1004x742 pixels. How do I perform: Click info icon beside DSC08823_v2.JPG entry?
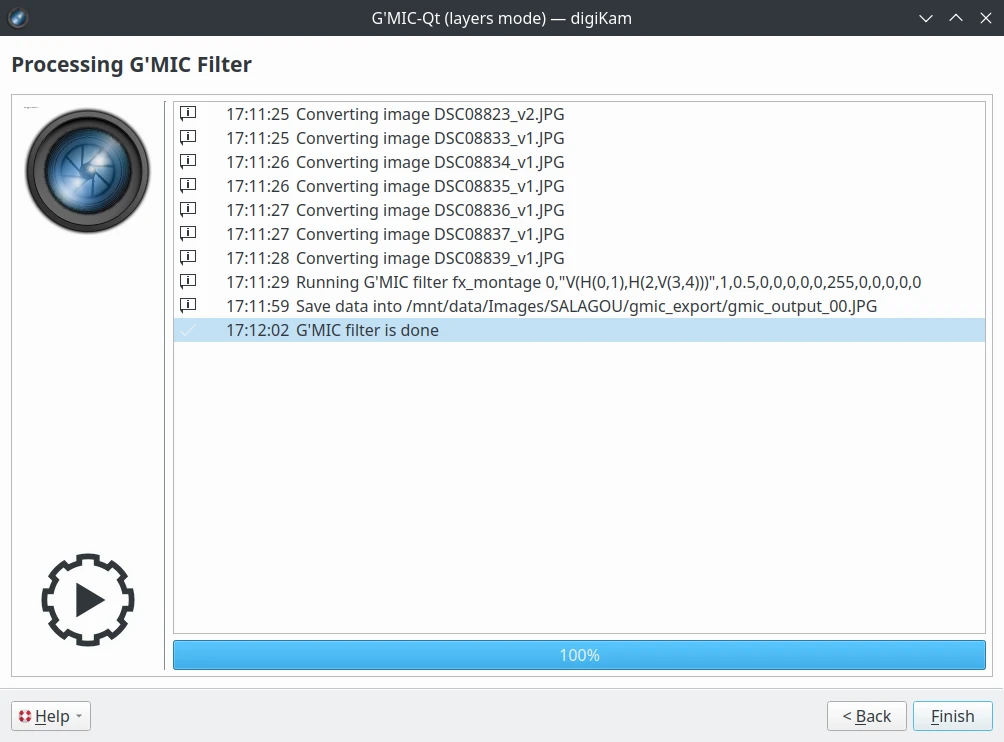point(187,114)
